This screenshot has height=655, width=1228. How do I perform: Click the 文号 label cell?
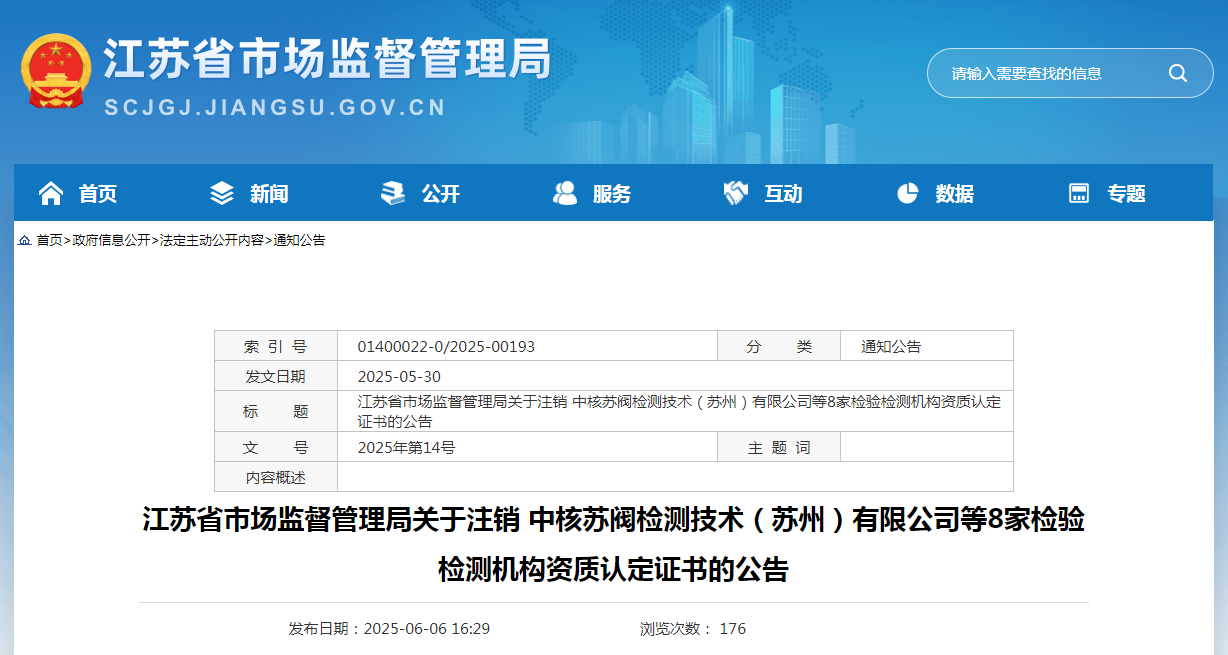click(x=276, y=447)
